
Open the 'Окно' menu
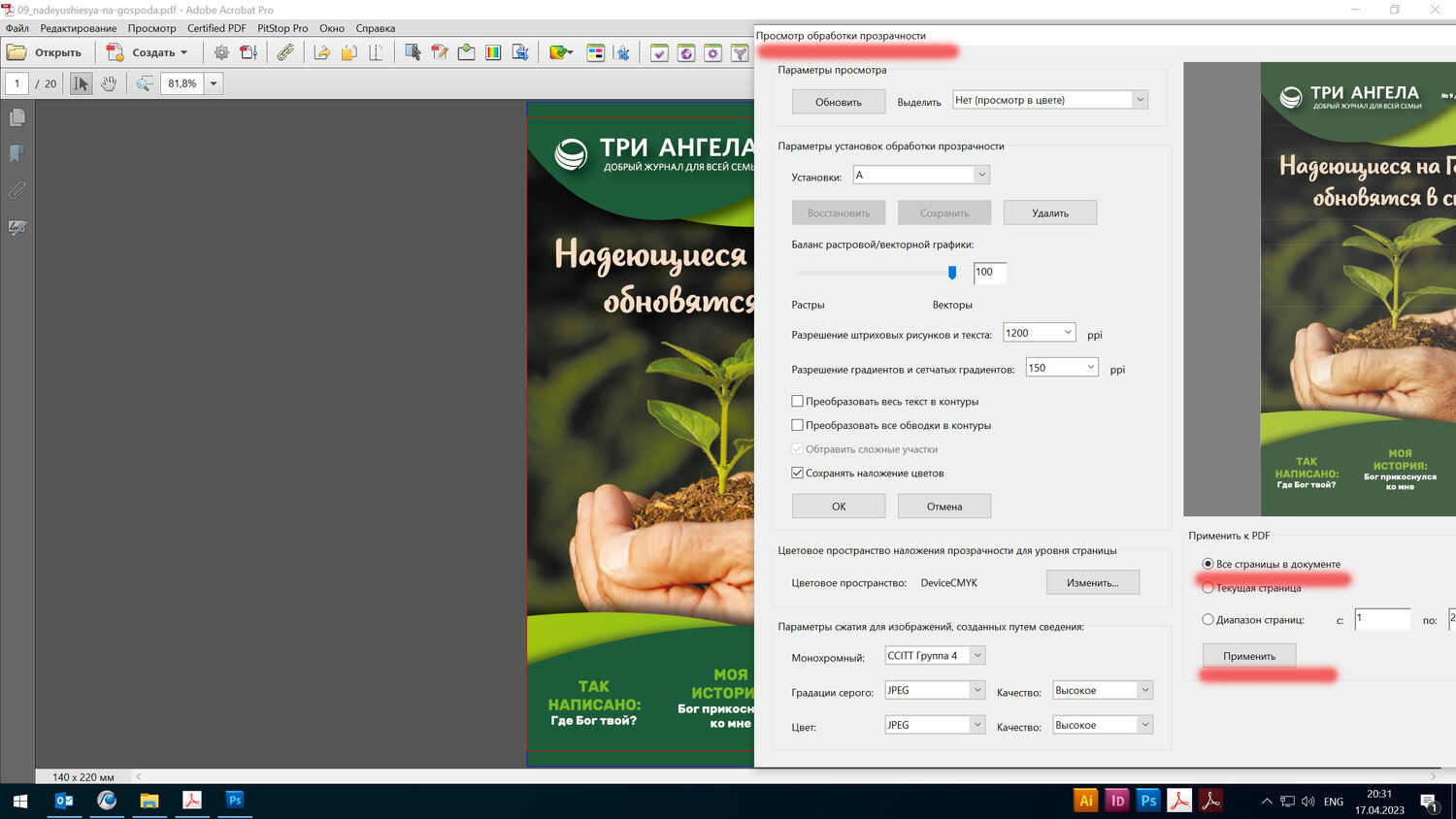click(332, 28)
